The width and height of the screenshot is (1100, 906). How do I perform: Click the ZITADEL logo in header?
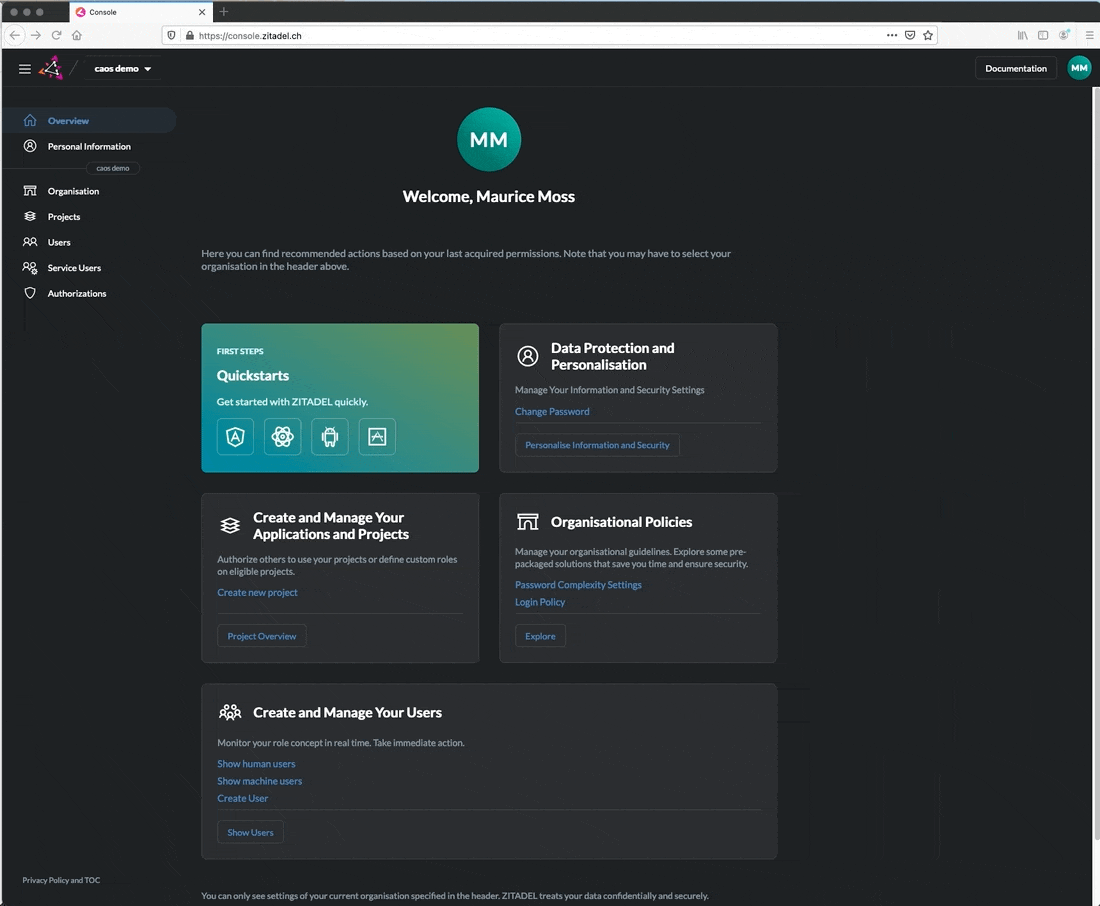50,69
